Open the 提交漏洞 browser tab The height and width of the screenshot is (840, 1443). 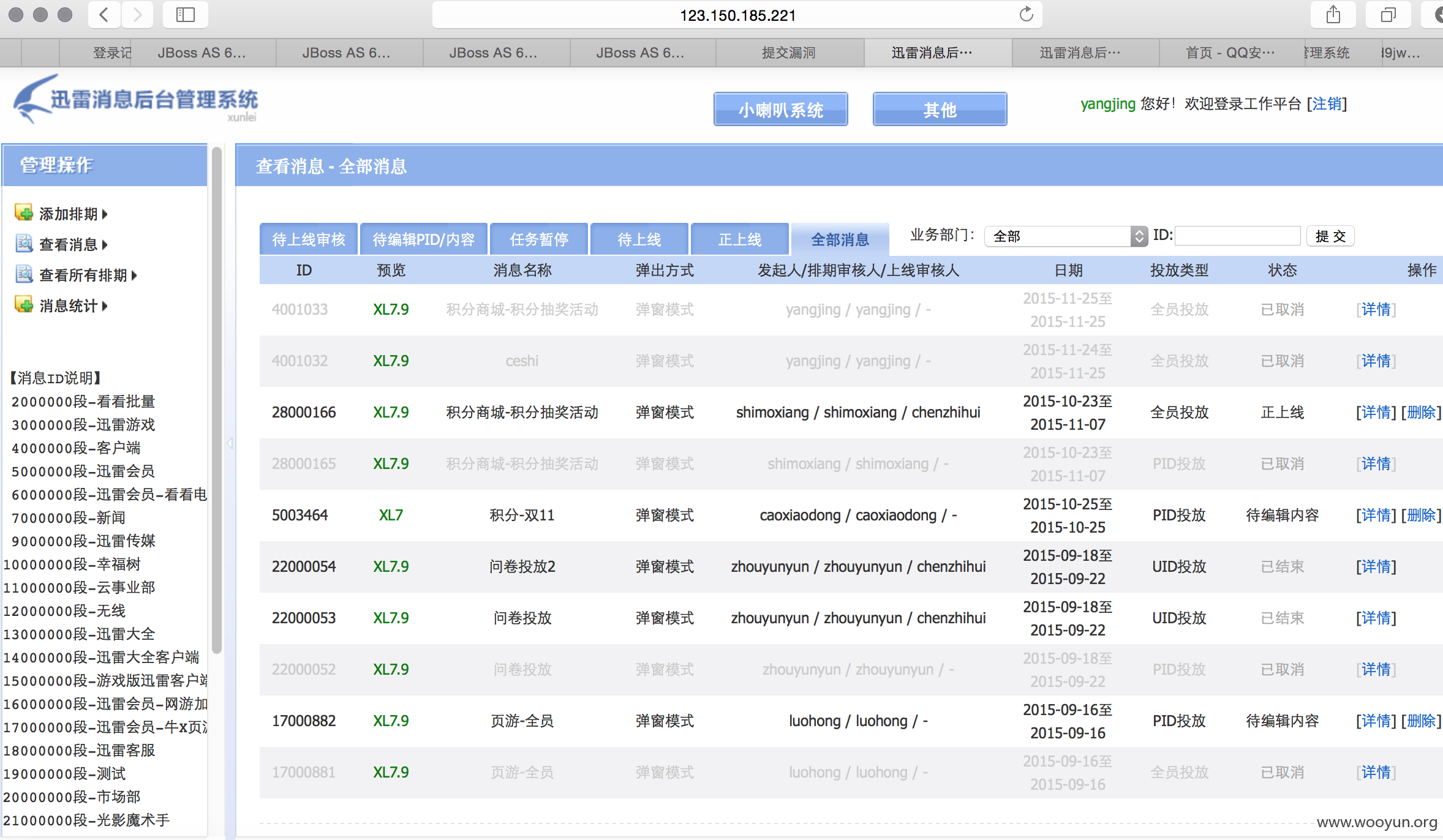(x=789, y=53)
